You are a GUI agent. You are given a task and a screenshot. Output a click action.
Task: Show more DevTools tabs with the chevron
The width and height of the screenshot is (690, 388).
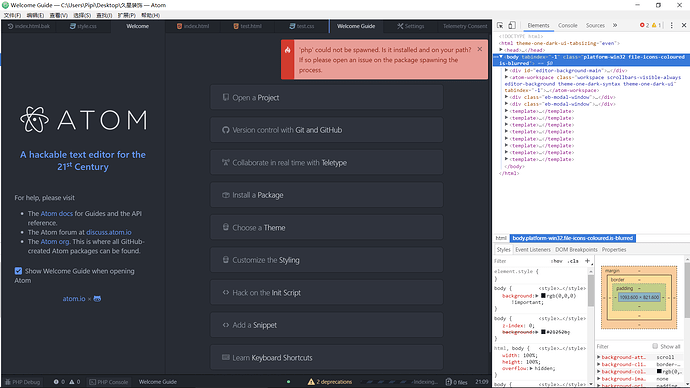coord(615,26)
